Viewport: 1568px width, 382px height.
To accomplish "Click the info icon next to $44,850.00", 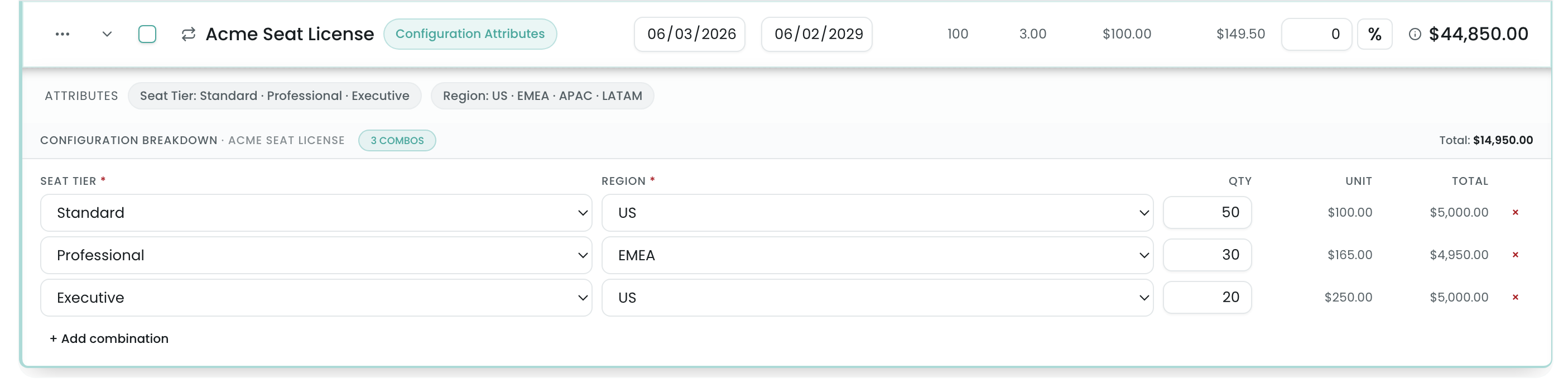I will [x=1415, y=35].
